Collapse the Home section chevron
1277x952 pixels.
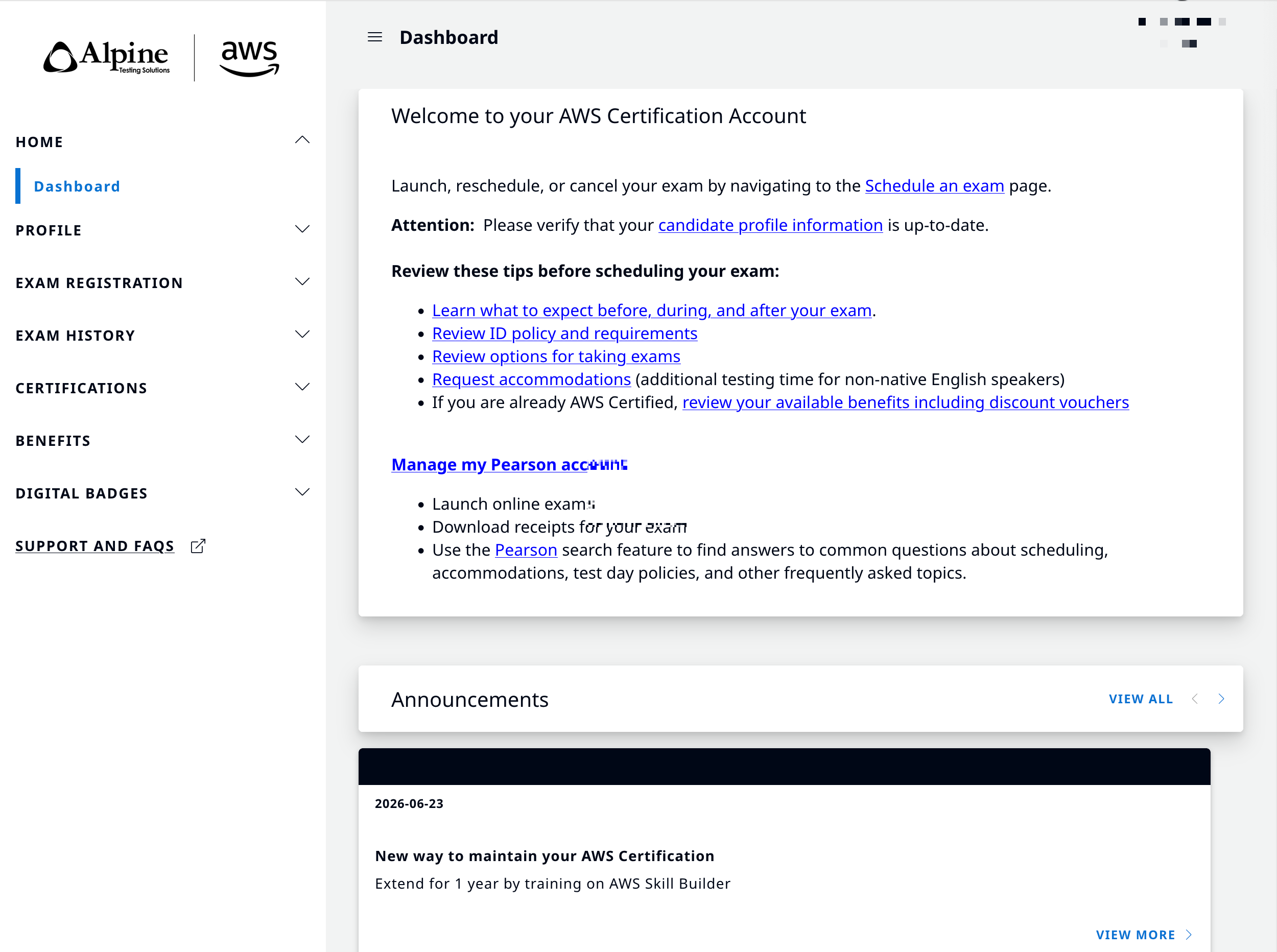(x=302, y=140)
